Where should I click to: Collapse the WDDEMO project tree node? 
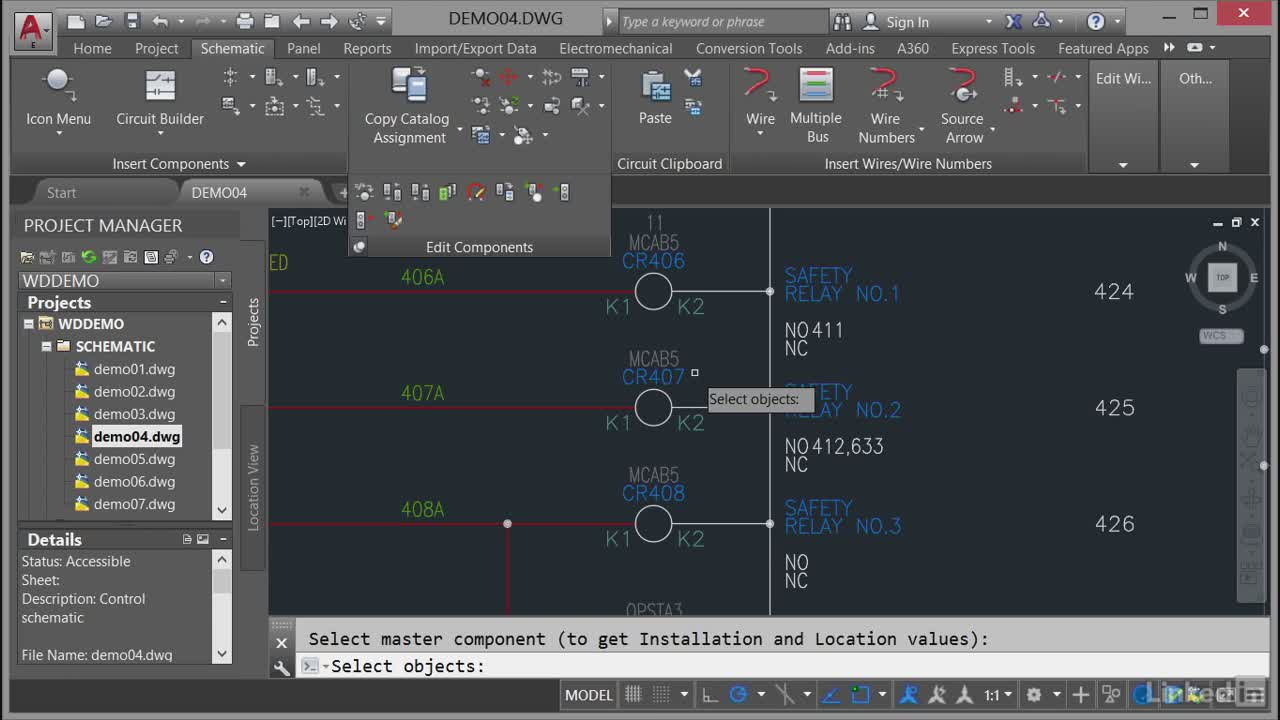click(x=29, y=324)
